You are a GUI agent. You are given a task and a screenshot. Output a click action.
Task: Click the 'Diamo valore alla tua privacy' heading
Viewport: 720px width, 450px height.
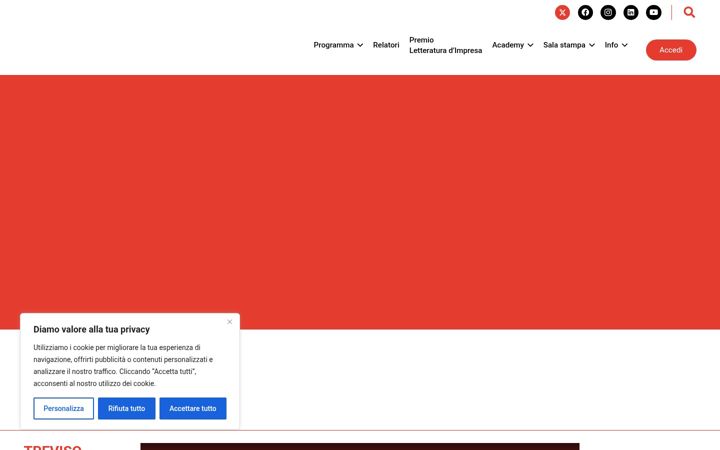coord(91,330)
